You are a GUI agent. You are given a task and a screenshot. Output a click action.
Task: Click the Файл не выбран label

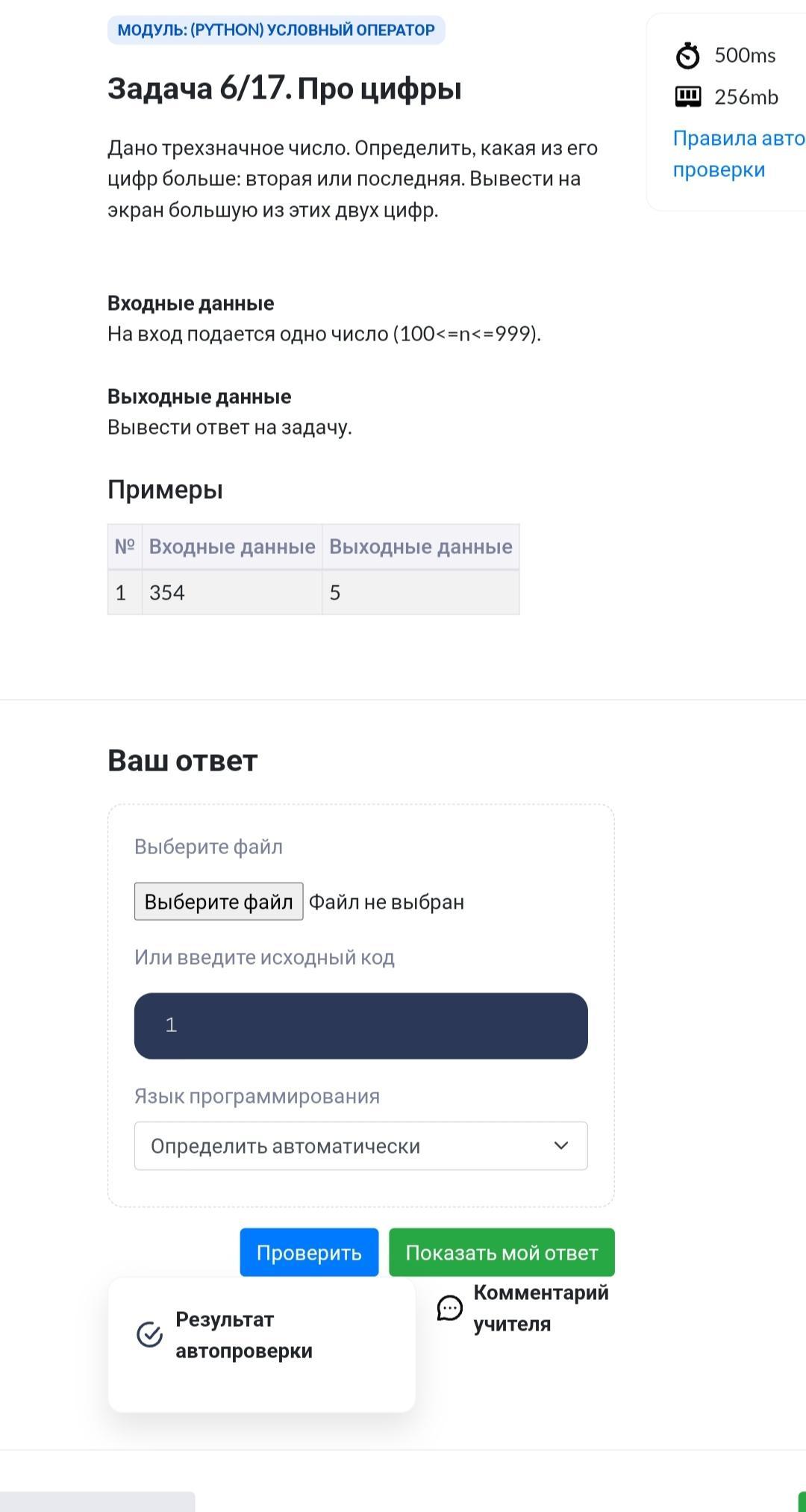coord(387,902)
